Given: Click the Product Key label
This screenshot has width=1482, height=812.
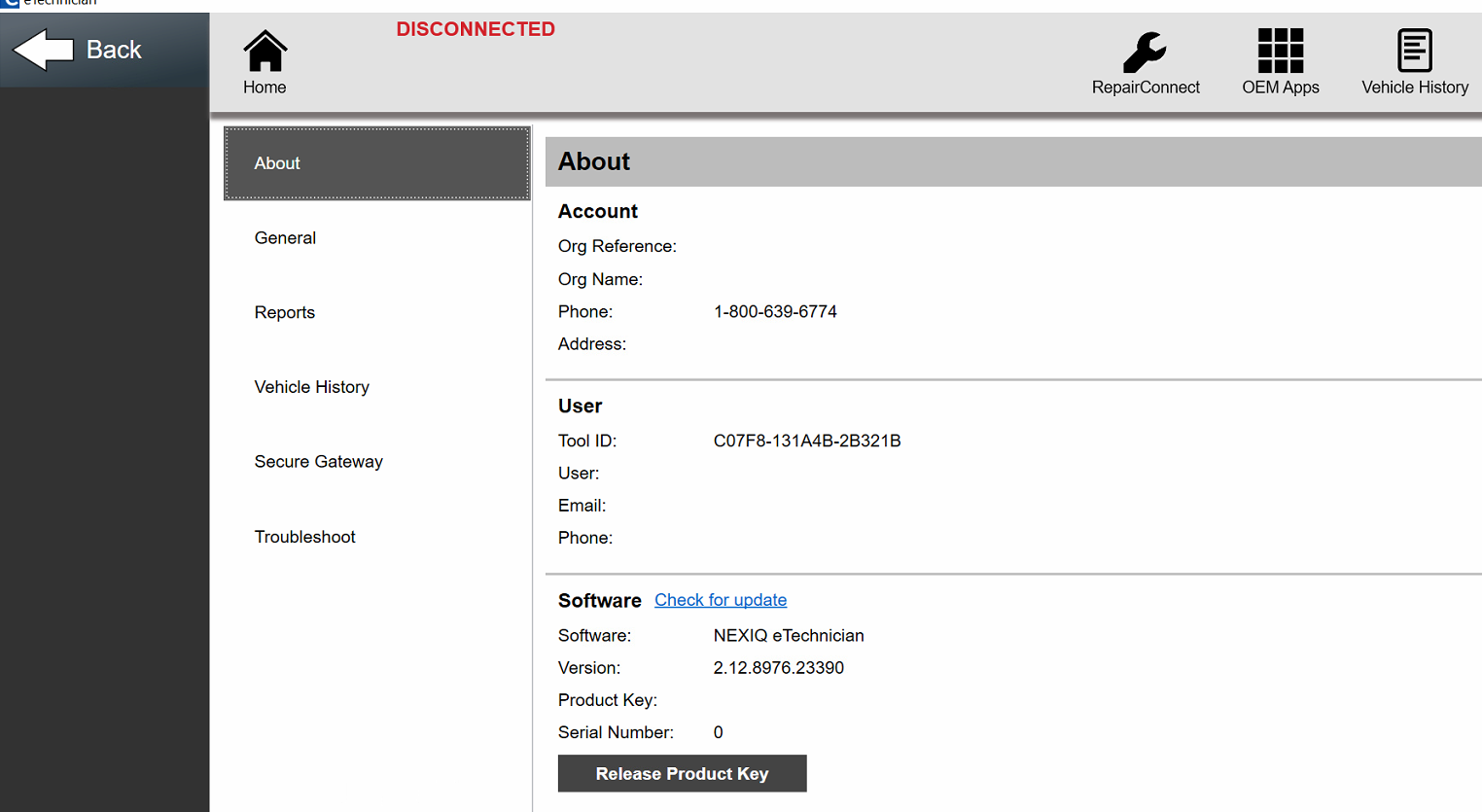Looking at the screenshot, I should point(608,700).
